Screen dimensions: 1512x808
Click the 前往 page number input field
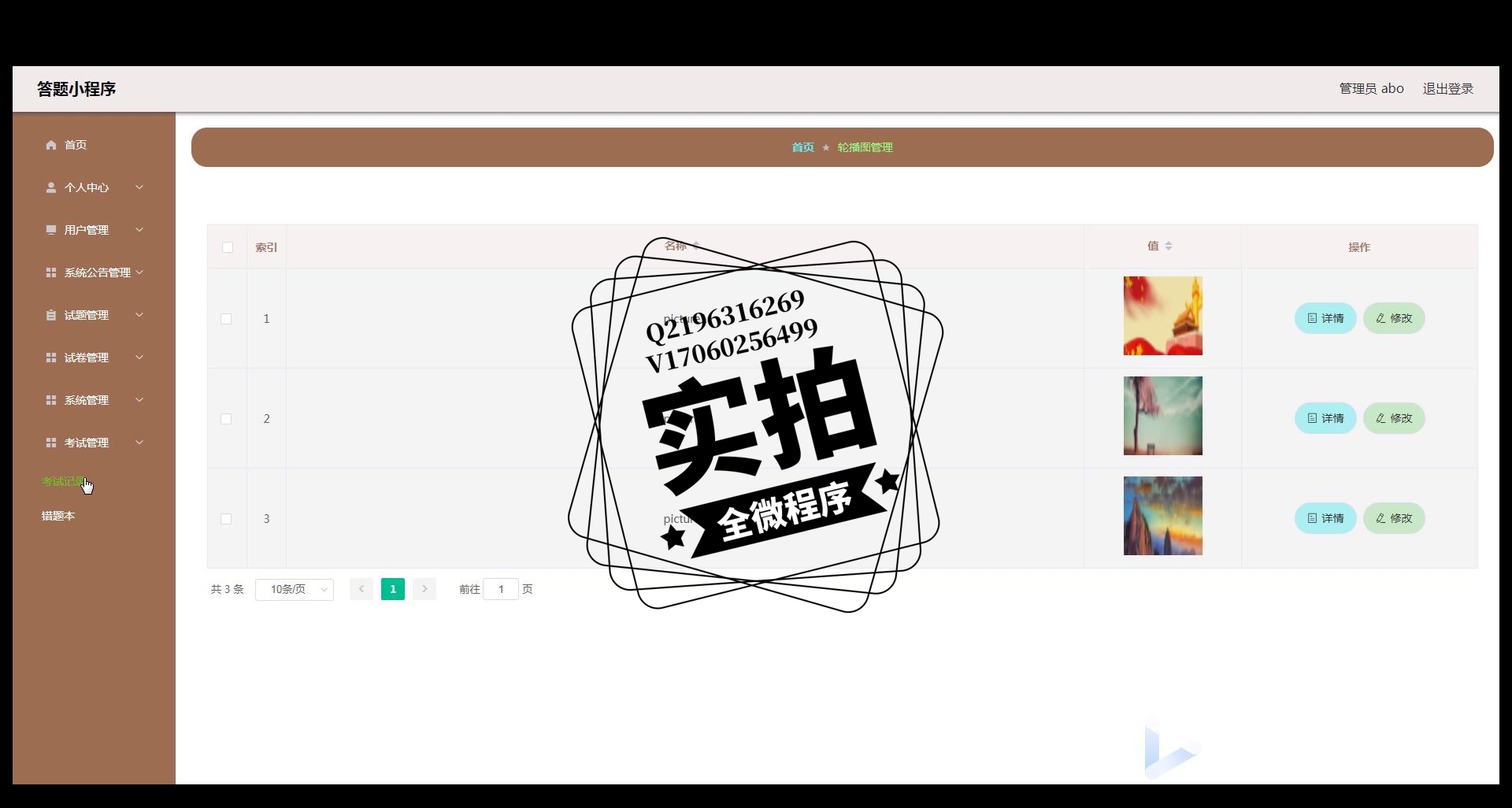[x=501, y=589]
